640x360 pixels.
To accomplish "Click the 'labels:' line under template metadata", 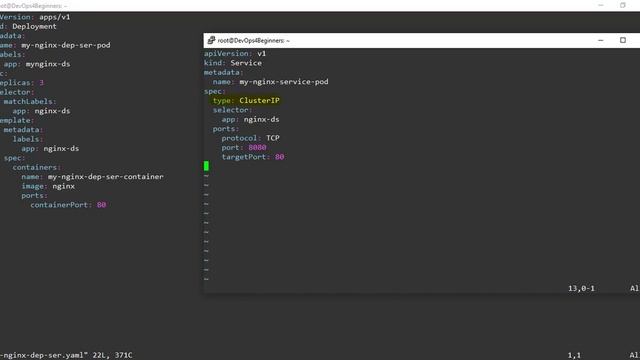I will click(x=28, y=139).
